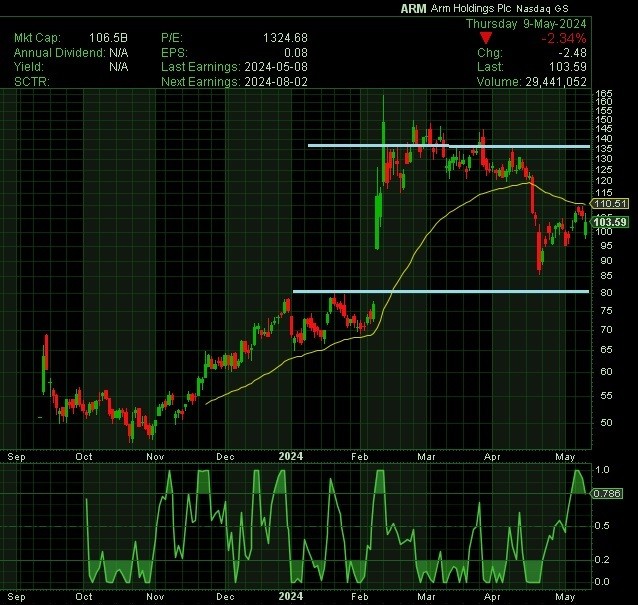638x605 pixels.
Task: Click the Annual Dividend N/A value
Action: [118, 52]
